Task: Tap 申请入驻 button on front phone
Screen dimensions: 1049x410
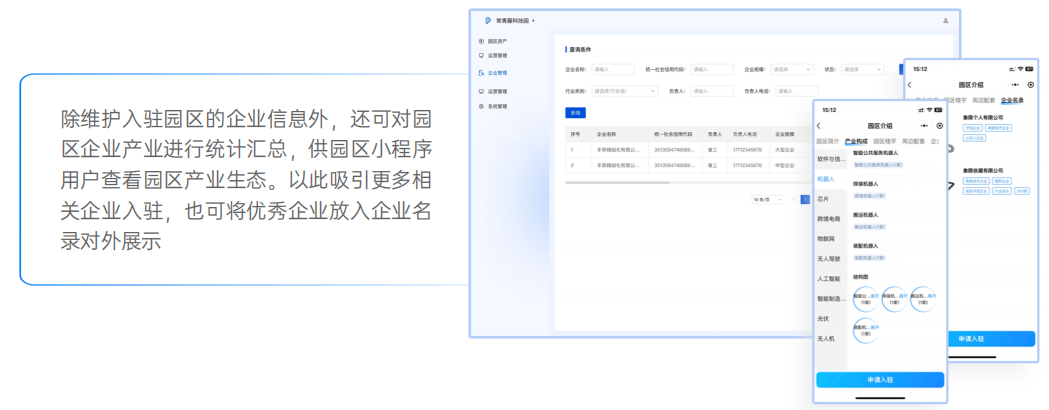Action: pyautogui.click(x=880, y=380)
